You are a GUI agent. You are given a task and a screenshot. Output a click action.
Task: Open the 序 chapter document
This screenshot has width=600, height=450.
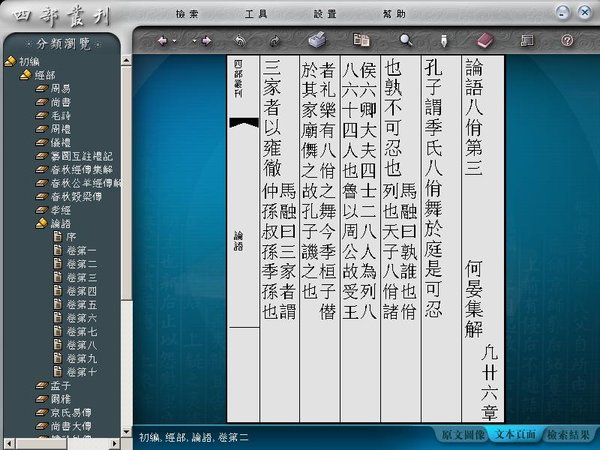[x=71, y=237]
